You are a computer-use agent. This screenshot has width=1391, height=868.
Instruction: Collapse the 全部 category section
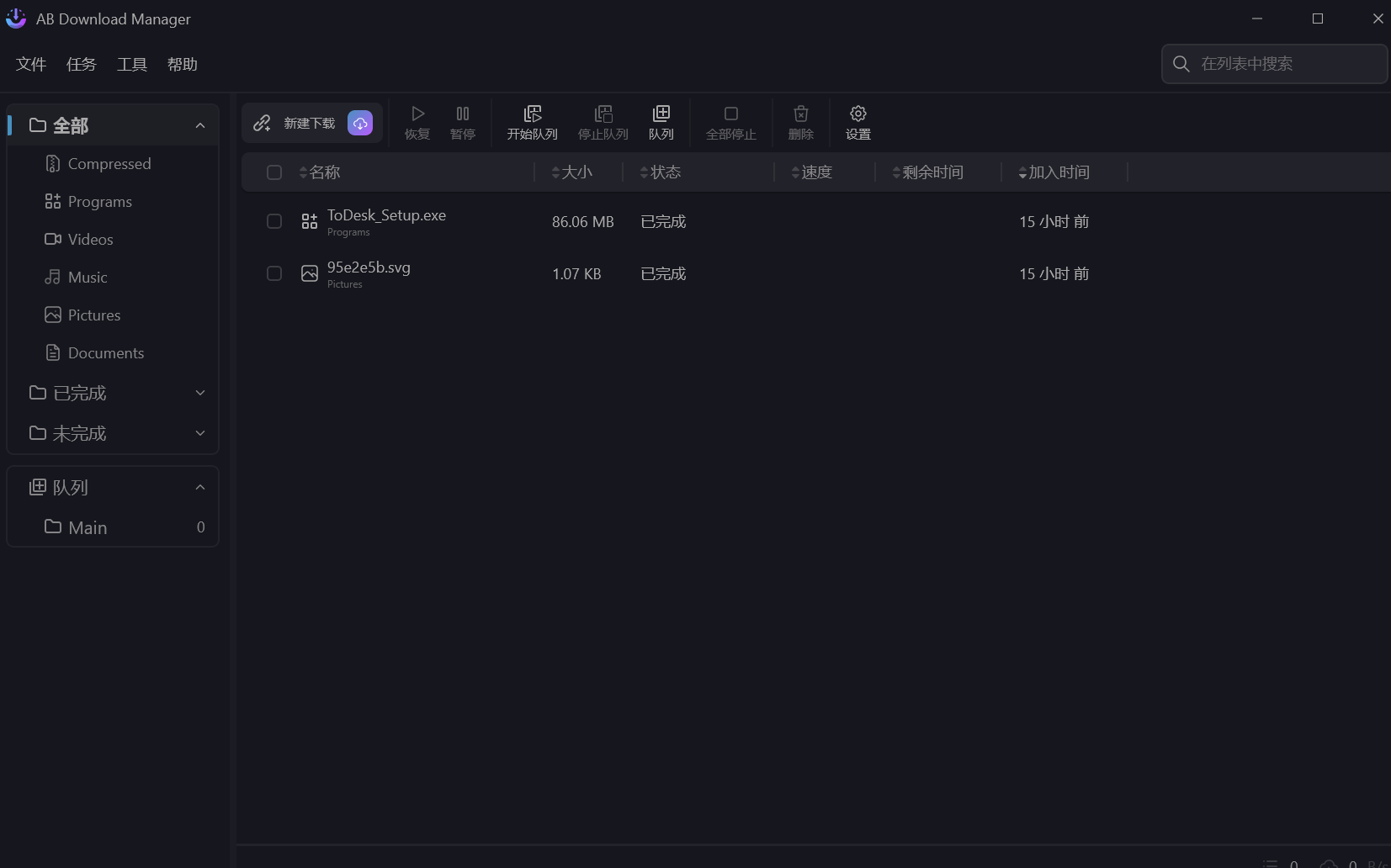coord(200,125)
